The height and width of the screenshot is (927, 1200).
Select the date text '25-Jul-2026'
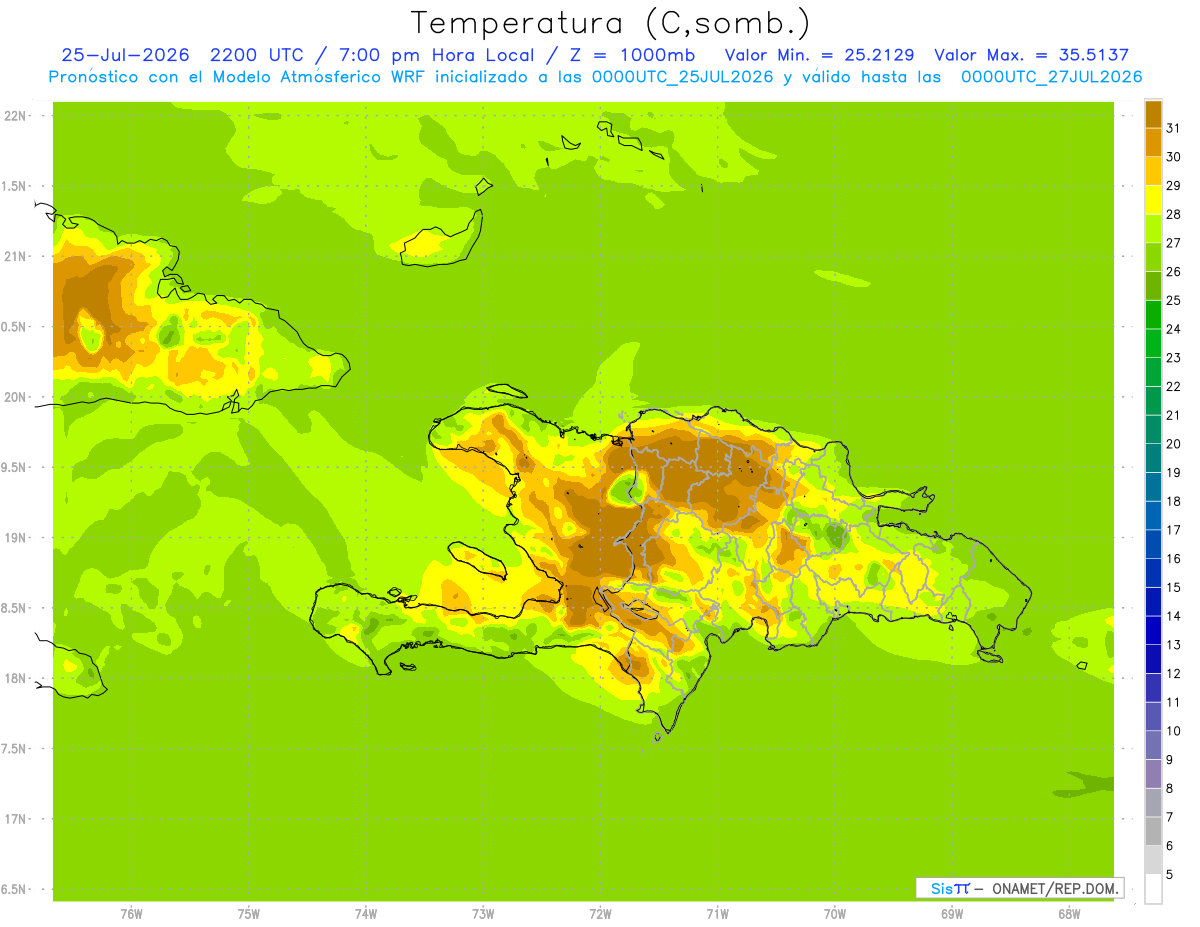coord(128,55)
